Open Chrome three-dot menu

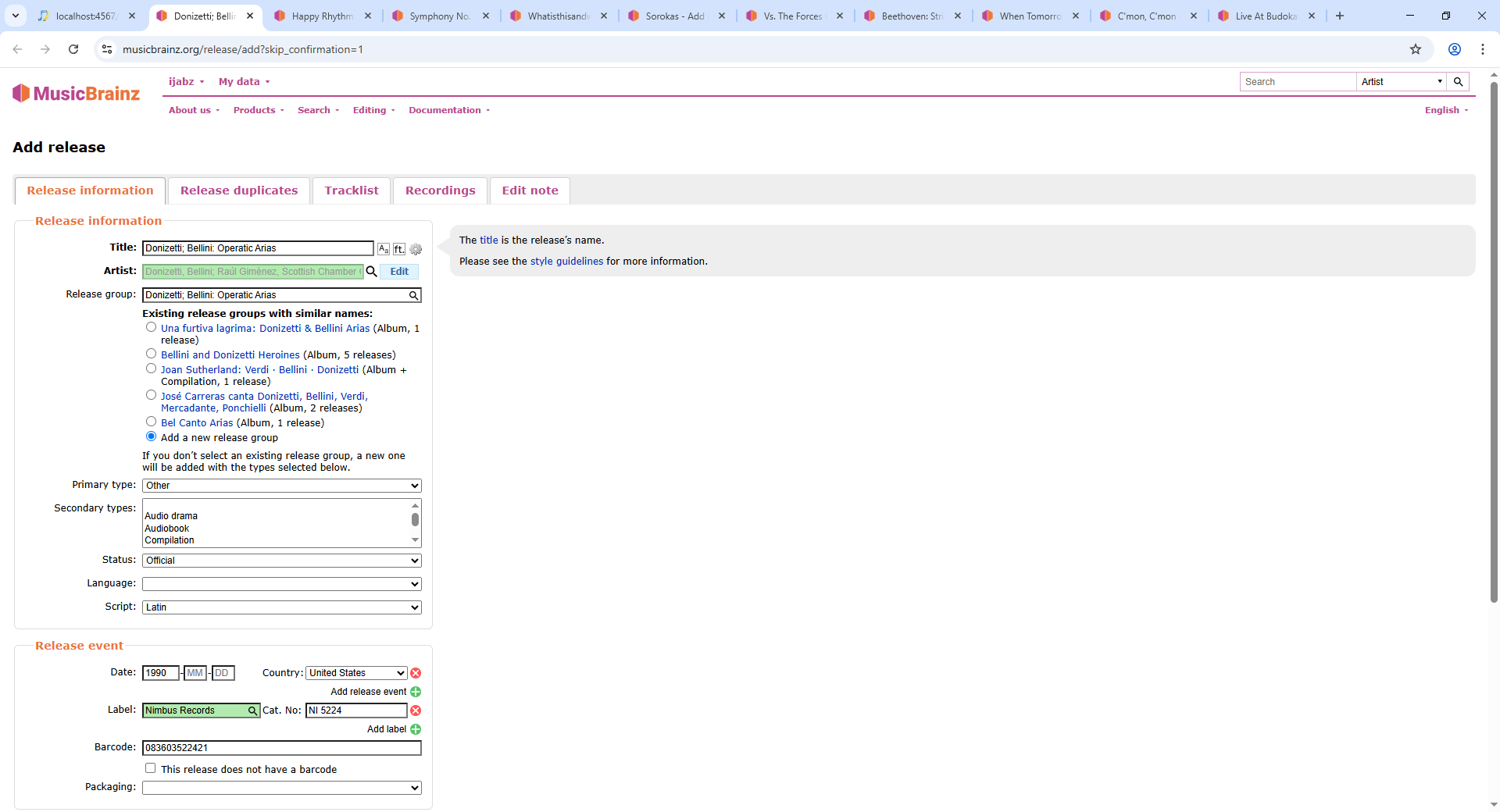(x=1483, y=49)
